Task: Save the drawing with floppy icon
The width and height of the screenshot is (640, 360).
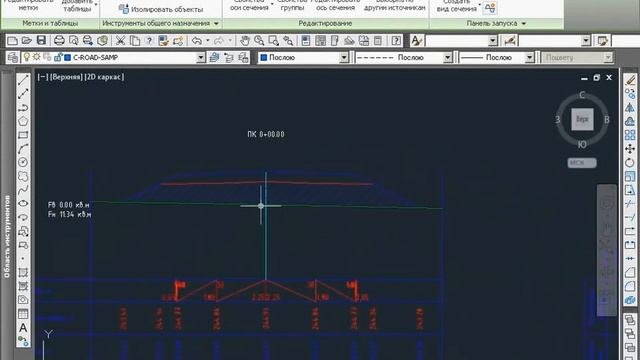Action: pyautogui.click(x=41, y=40)
